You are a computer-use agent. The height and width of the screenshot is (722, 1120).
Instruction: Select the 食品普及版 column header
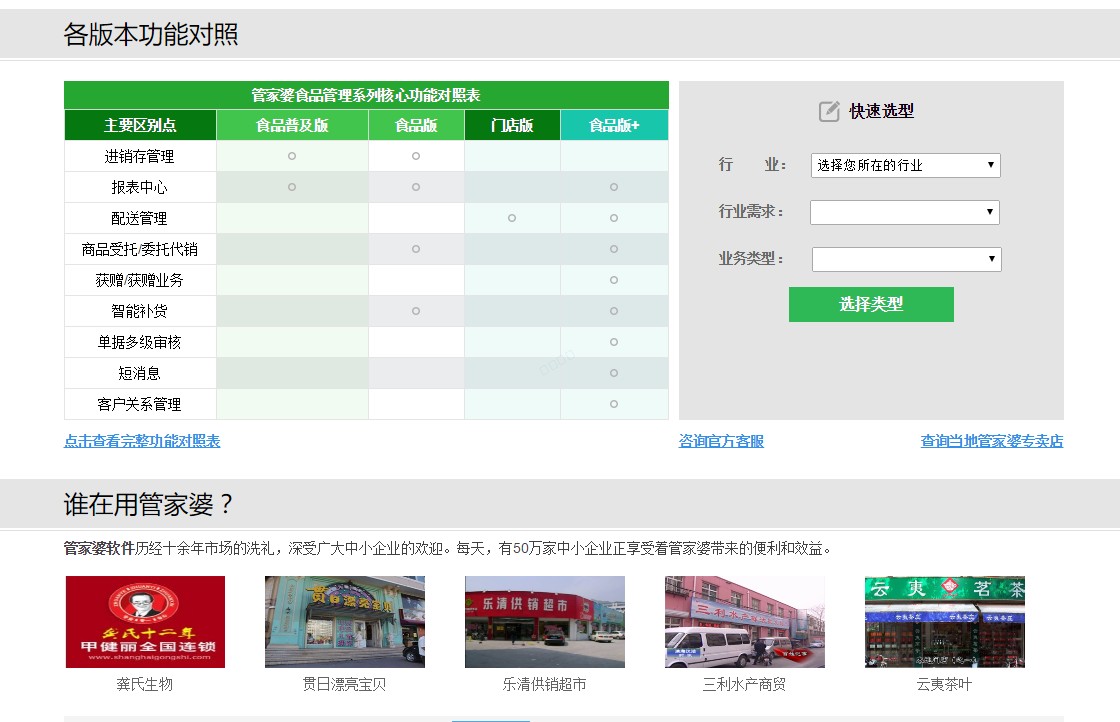(x=292, y=125)
